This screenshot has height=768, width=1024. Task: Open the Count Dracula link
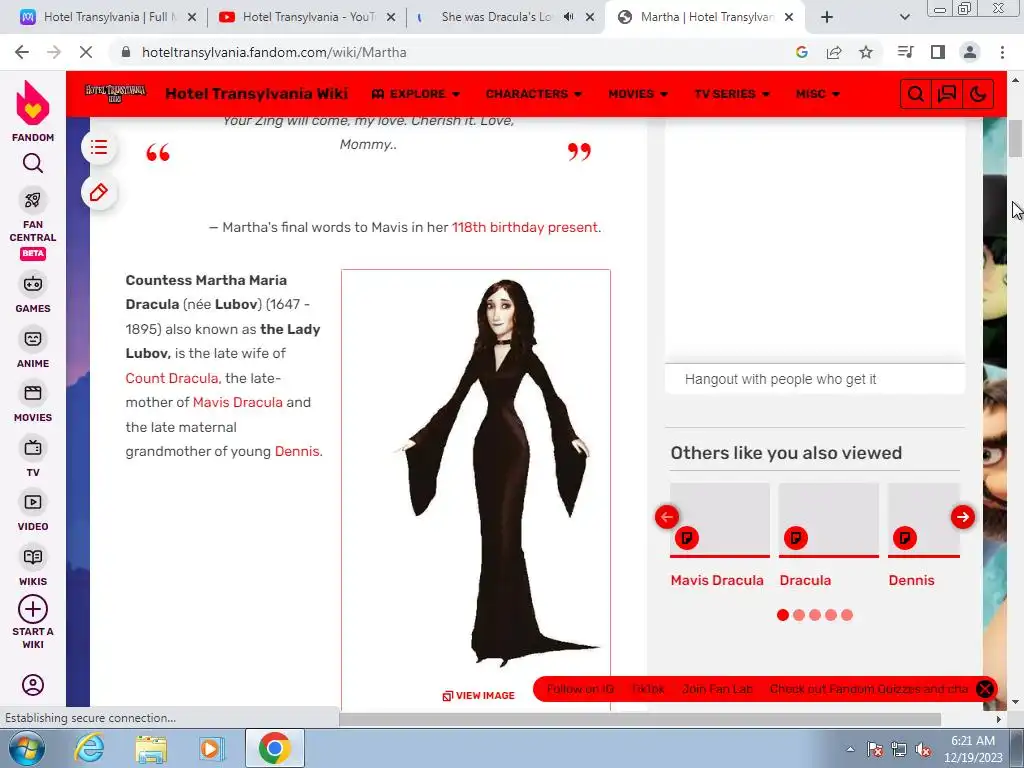pos(172,378)
